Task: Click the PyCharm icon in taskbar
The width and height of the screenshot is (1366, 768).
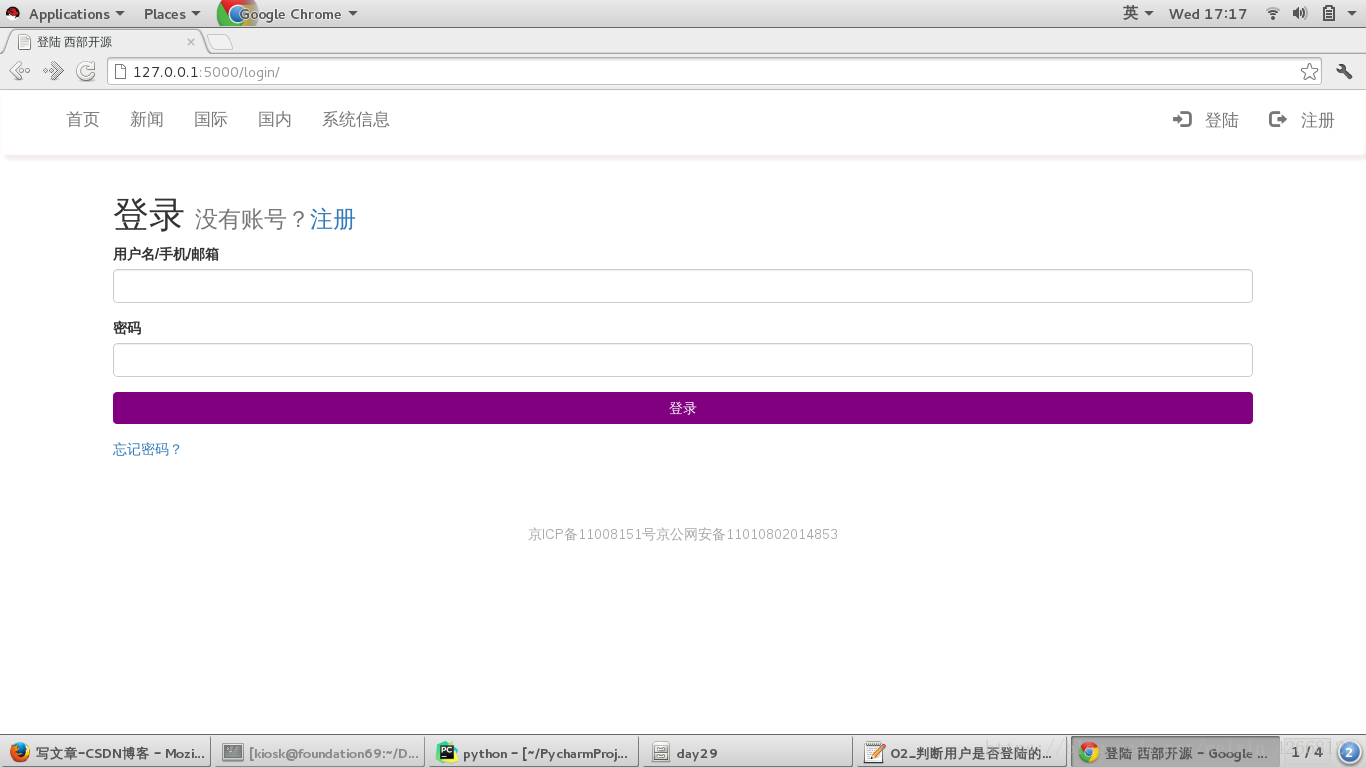Action: pos(447,752)
